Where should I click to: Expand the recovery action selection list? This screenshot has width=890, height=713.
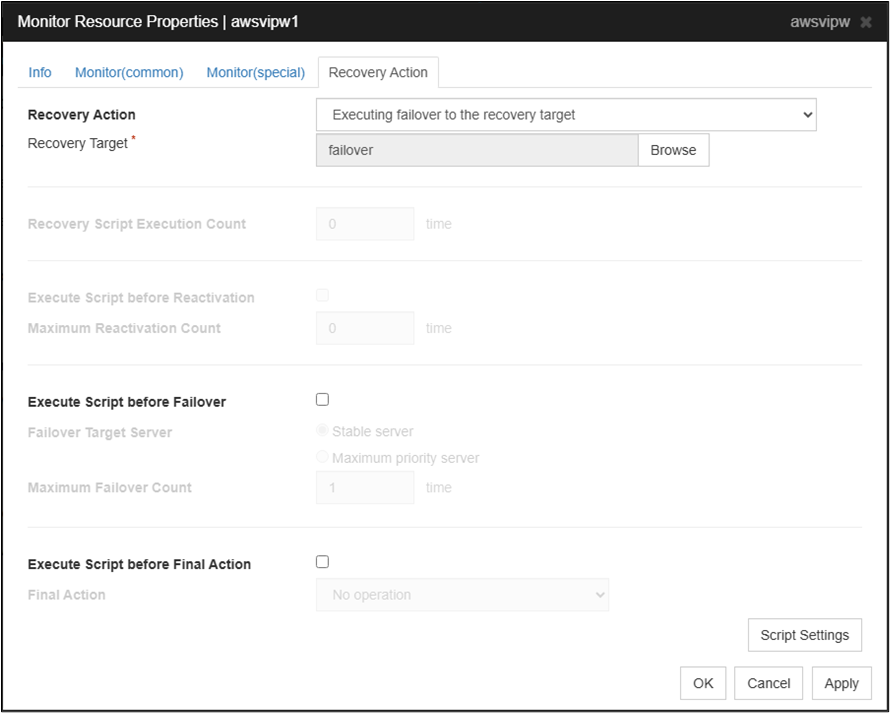[807, 114]
